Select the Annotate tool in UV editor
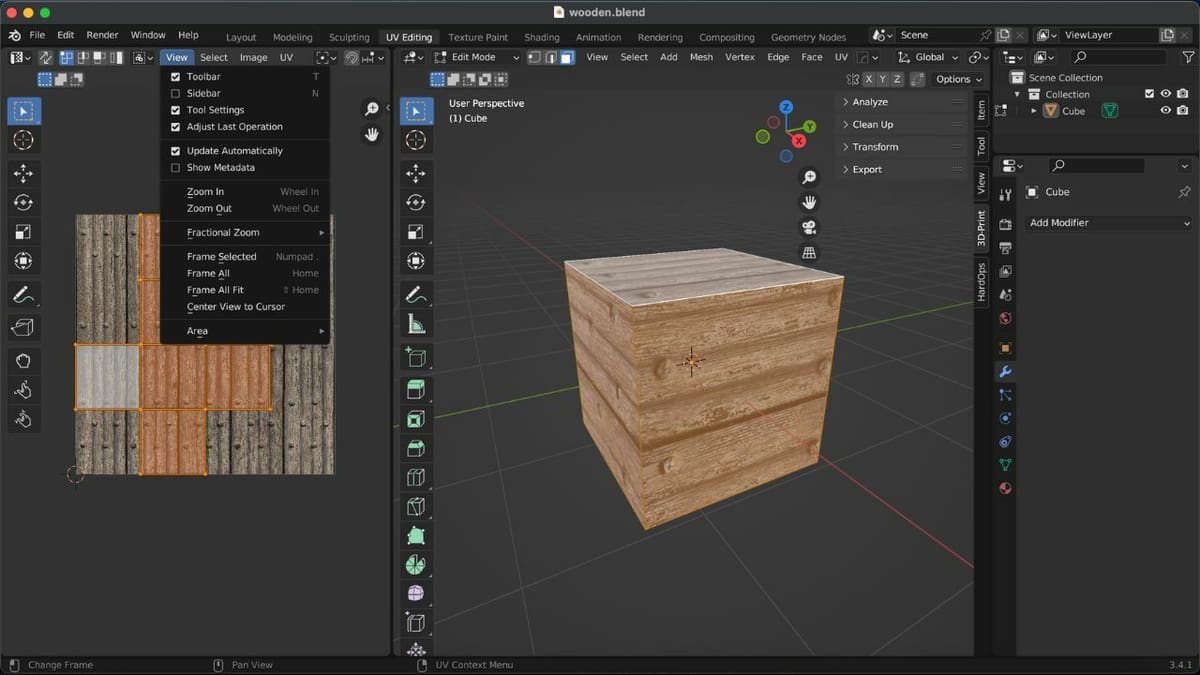 23,296
